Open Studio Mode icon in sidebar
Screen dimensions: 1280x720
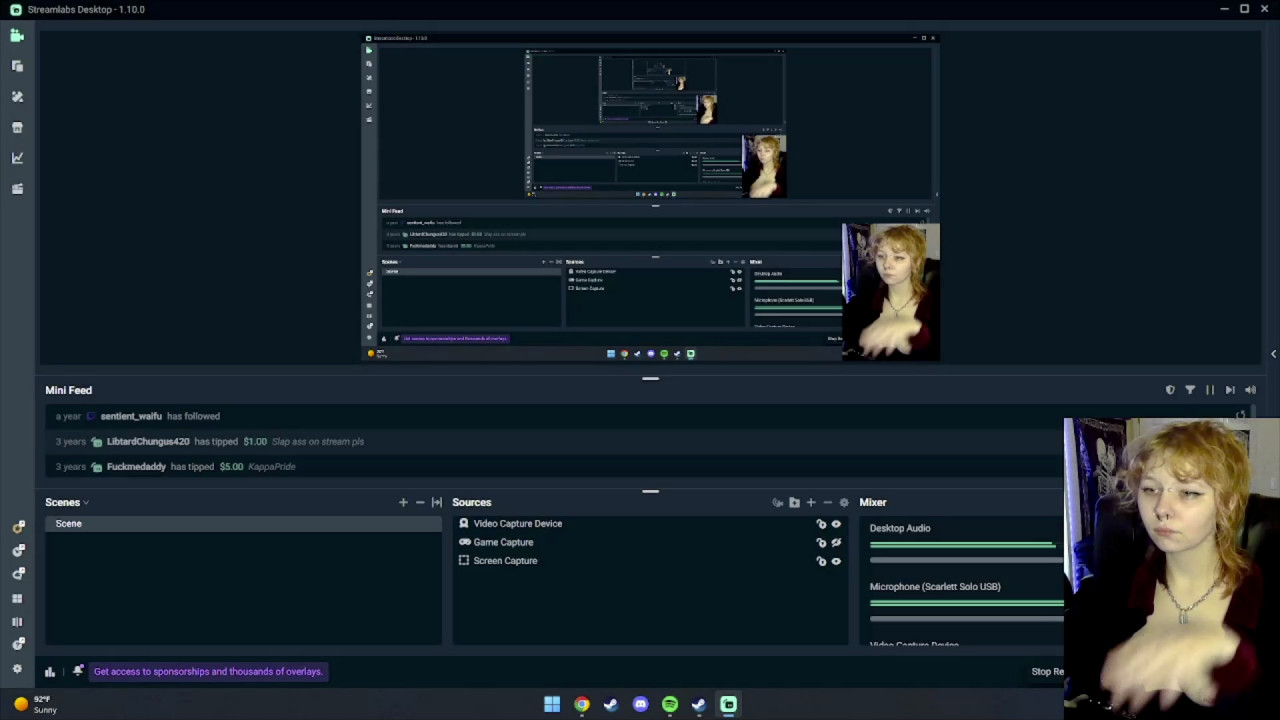point(17,622)
